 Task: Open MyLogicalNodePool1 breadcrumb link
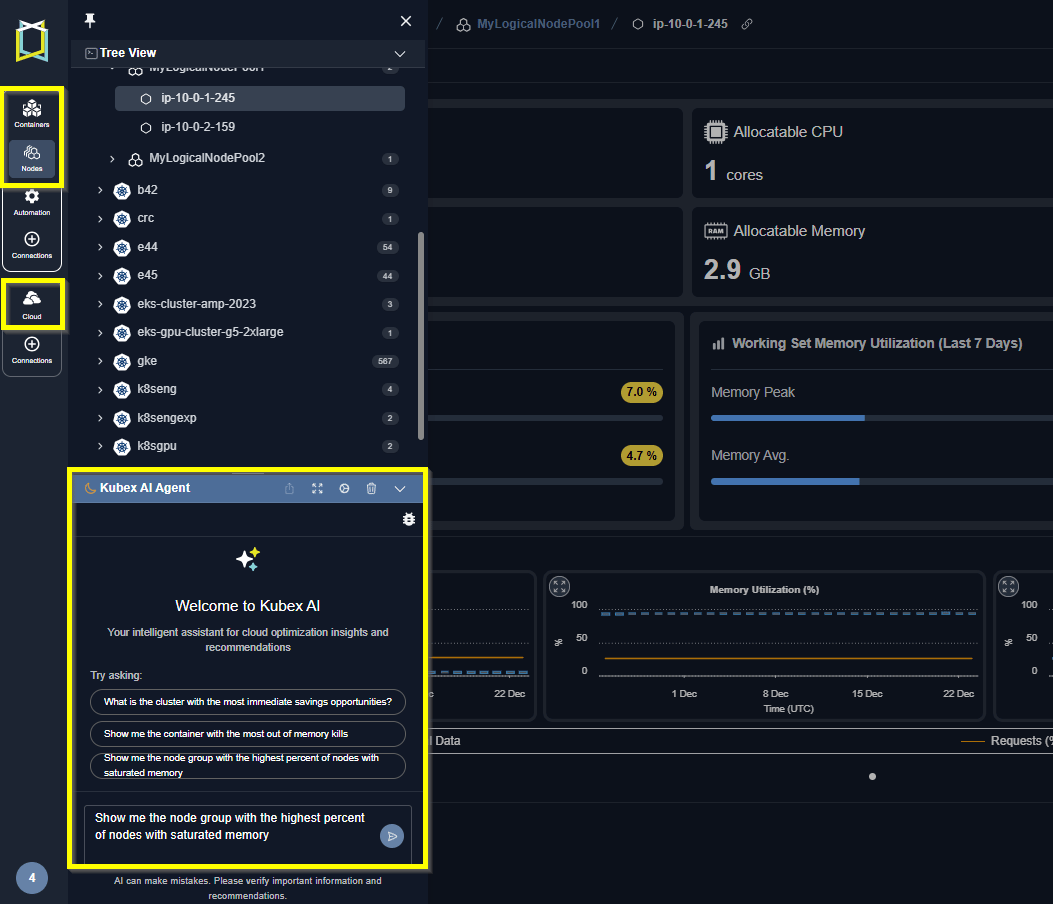pyautogui.click(x=538, y=24)
